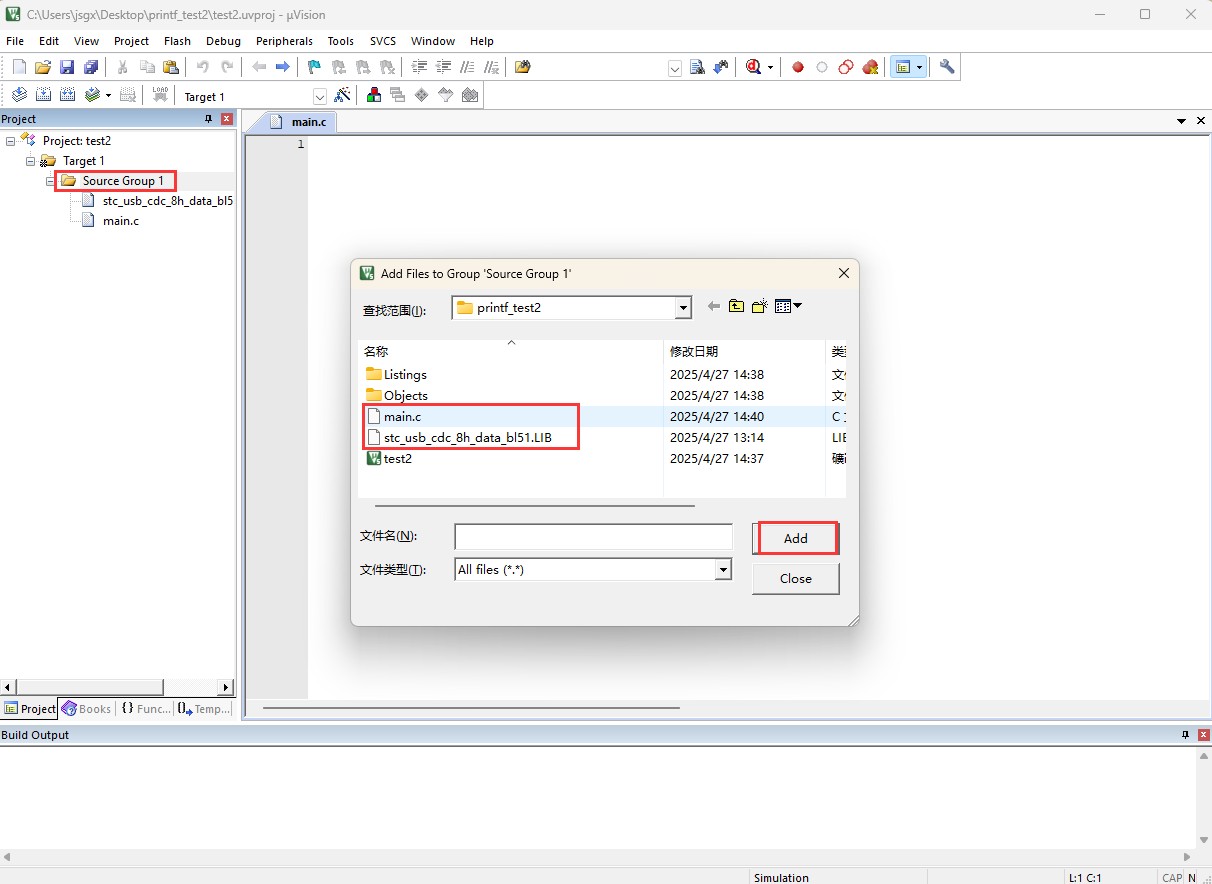
Task: Expand the file type All files dropdown
Action: tap(723, 570)
